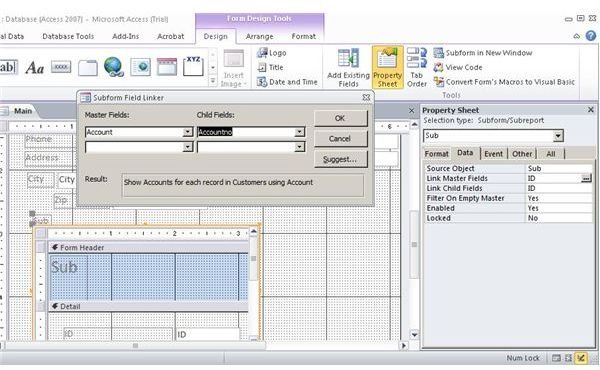
Task: Switch to All tab in Property Sheet
Action: (551, 154)
